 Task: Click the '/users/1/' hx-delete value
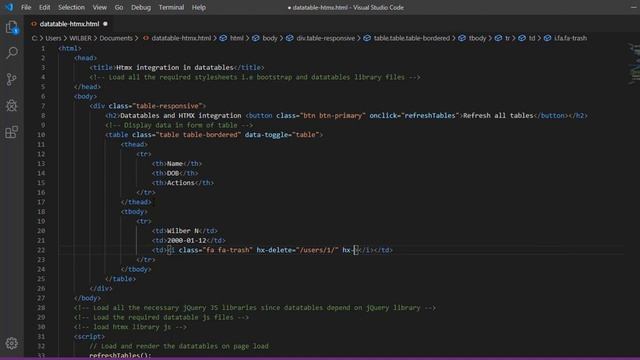[x=319, y=250]
